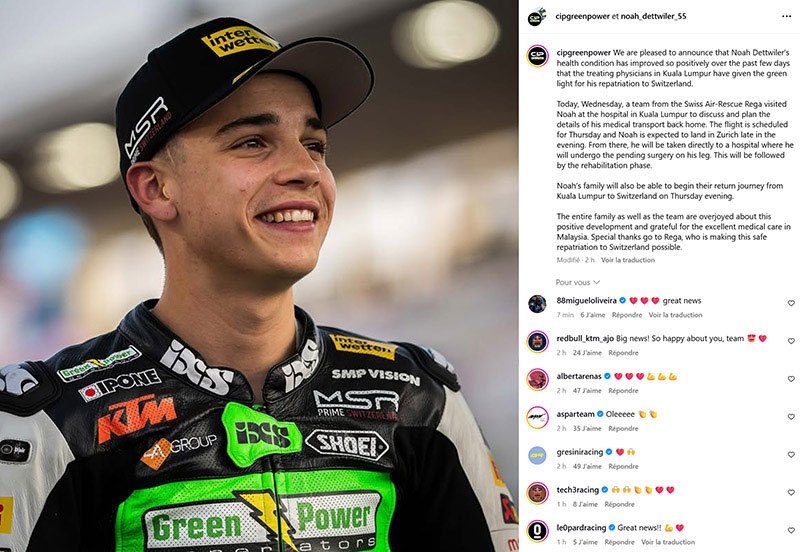Tap heart next to gresiniracing comment
800x552 pixels.
tap(791, 455)
